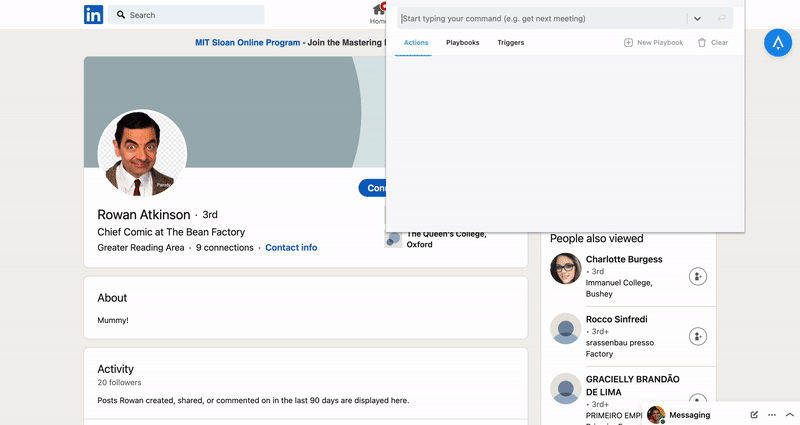Viewport: 800px width, 425px height.
Task: Clear the command history
Action: [713, 43]
